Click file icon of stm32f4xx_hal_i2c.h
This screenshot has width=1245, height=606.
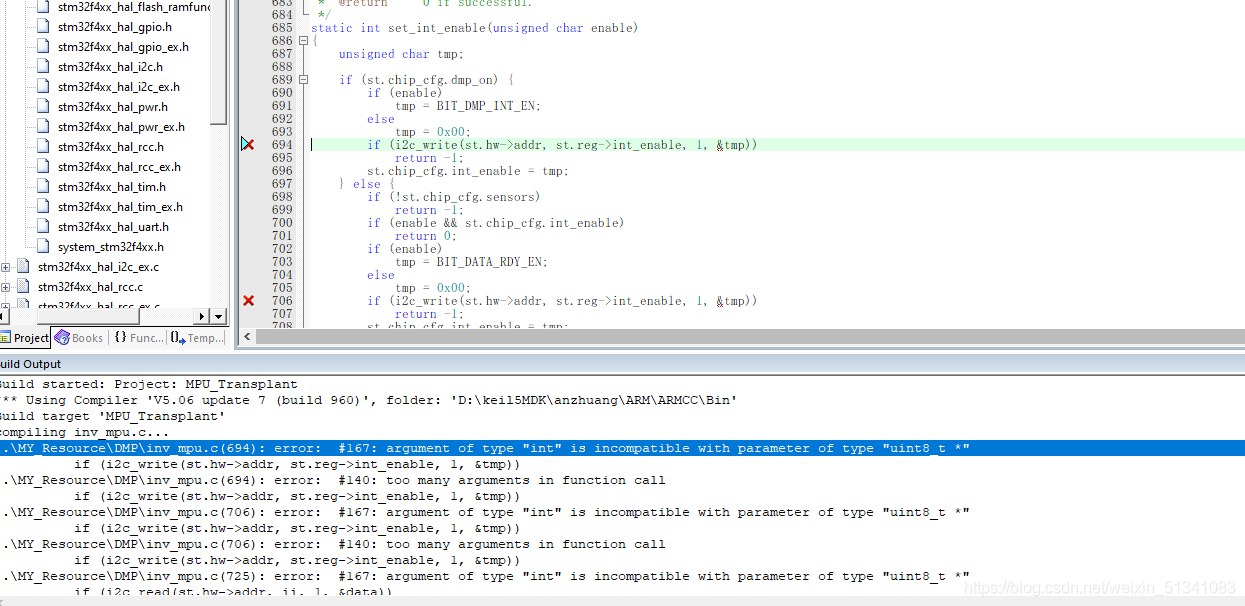43,67
